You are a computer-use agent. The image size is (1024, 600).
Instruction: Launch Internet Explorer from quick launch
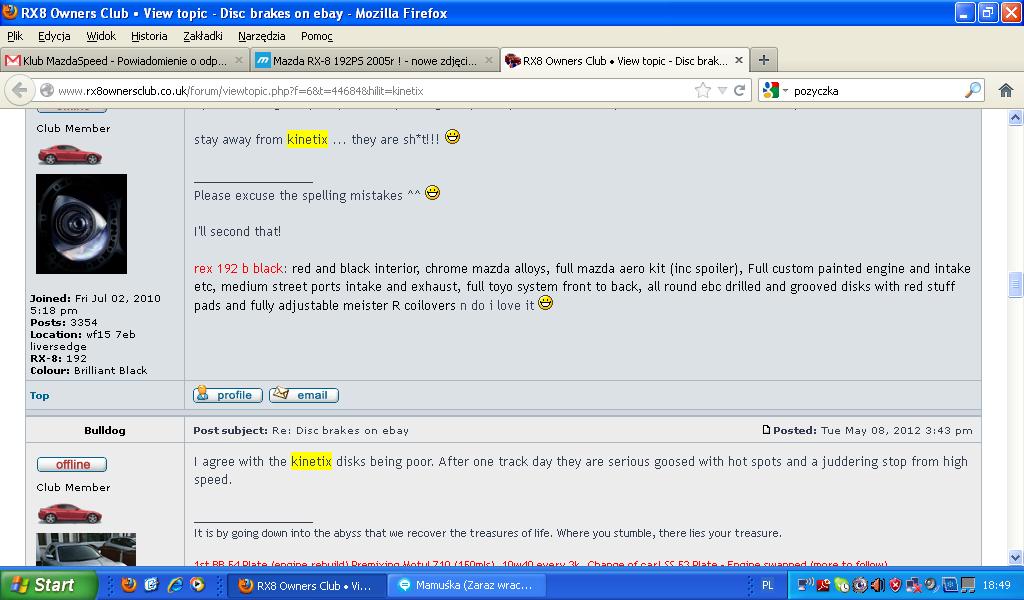tap(174, 585)
